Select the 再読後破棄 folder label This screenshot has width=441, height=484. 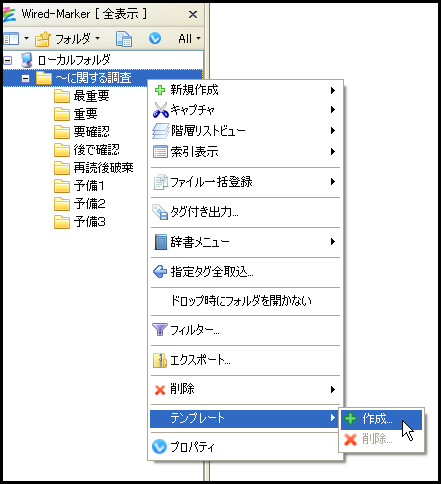(103, 168)
